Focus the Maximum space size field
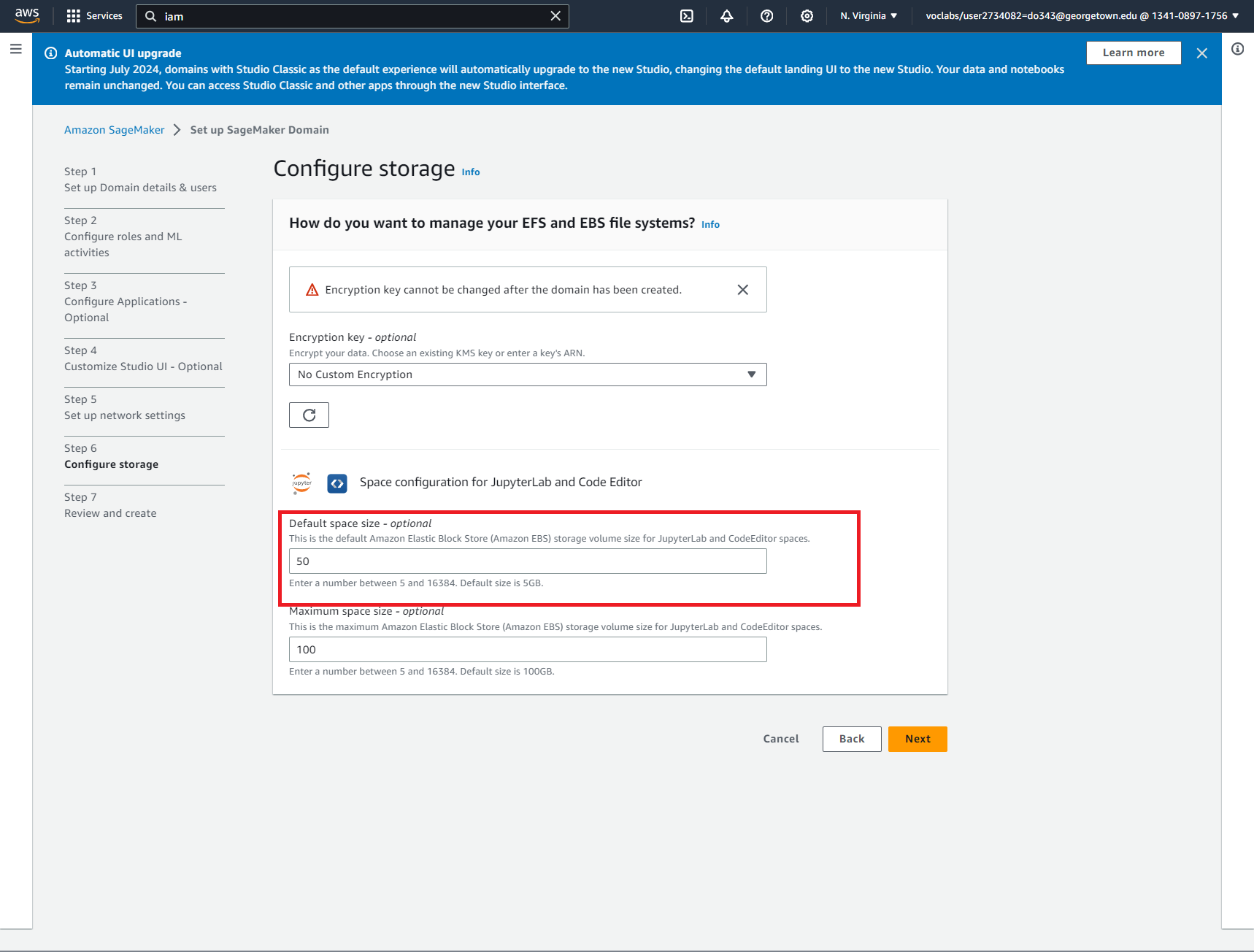The image size is (1254, 952). point(528,650)
